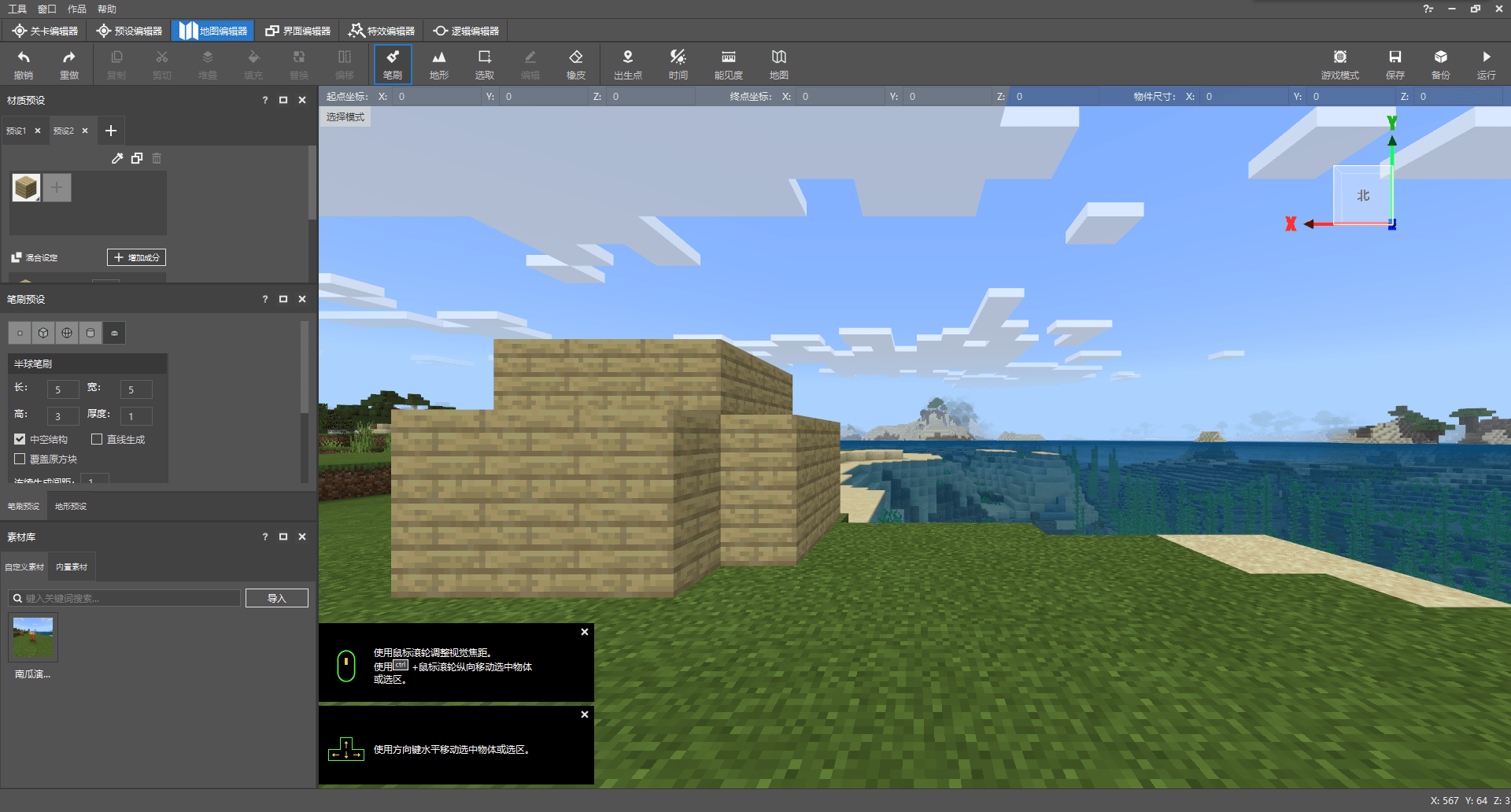Switch to Game Mode (游戏模式)
Viewport: 1511px width, 812px height.
(x=1340, y=64)
